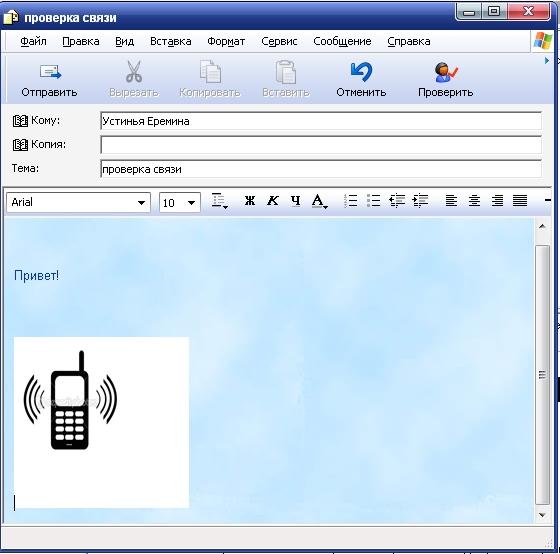Viewport: 560px width, 554px height.
Task: Apply numbered list formatting
Action: click(350, 201)
